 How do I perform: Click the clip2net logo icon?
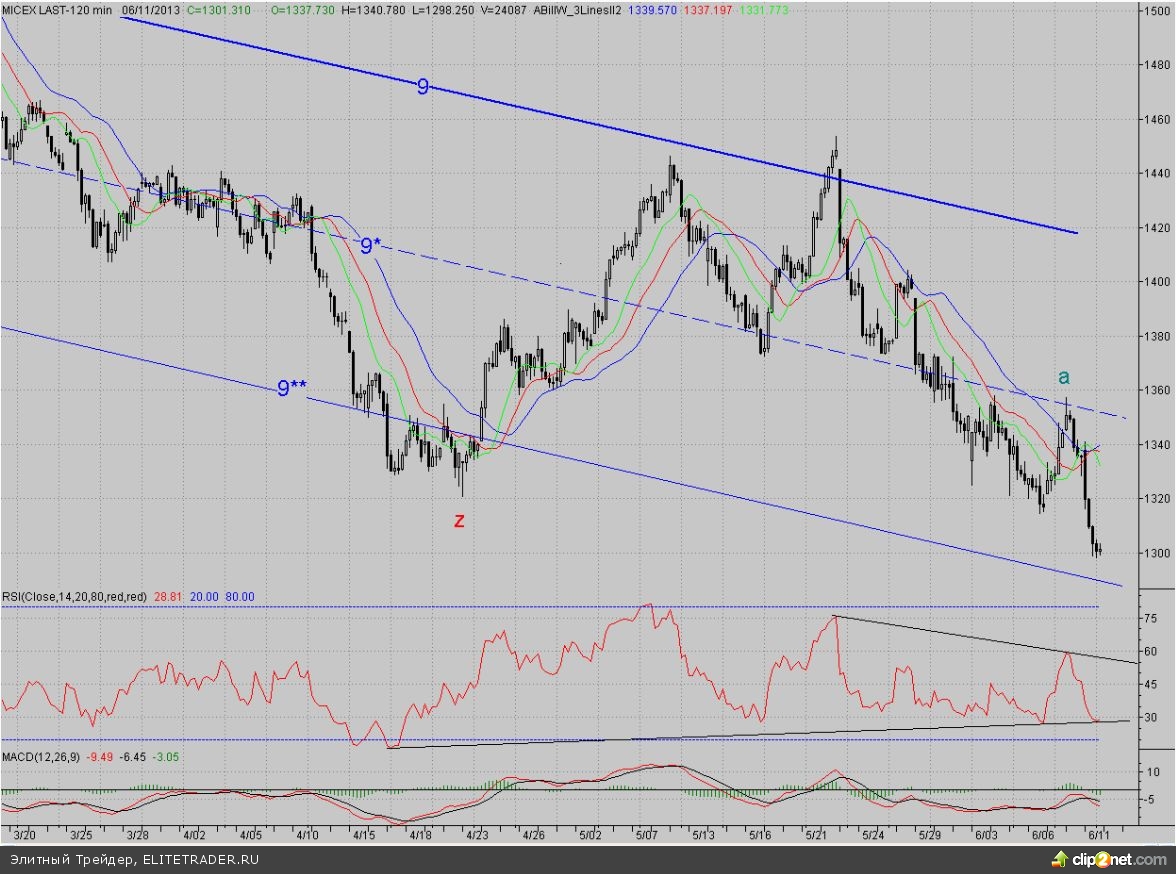click(1056, 860)
